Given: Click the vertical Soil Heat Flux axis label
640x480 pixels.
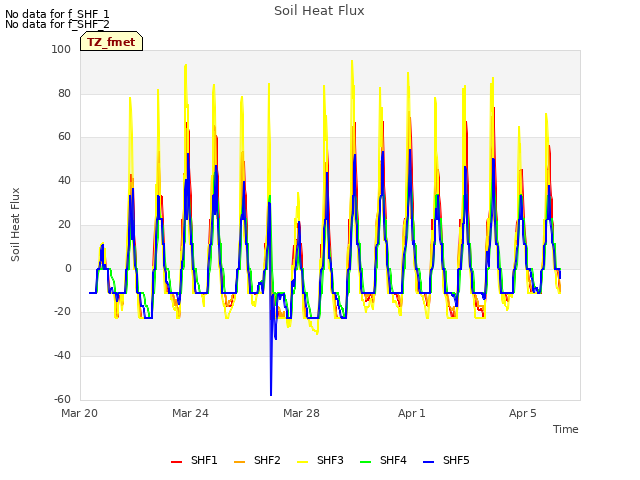Looking at the screenshot, I should click(15, 224).
